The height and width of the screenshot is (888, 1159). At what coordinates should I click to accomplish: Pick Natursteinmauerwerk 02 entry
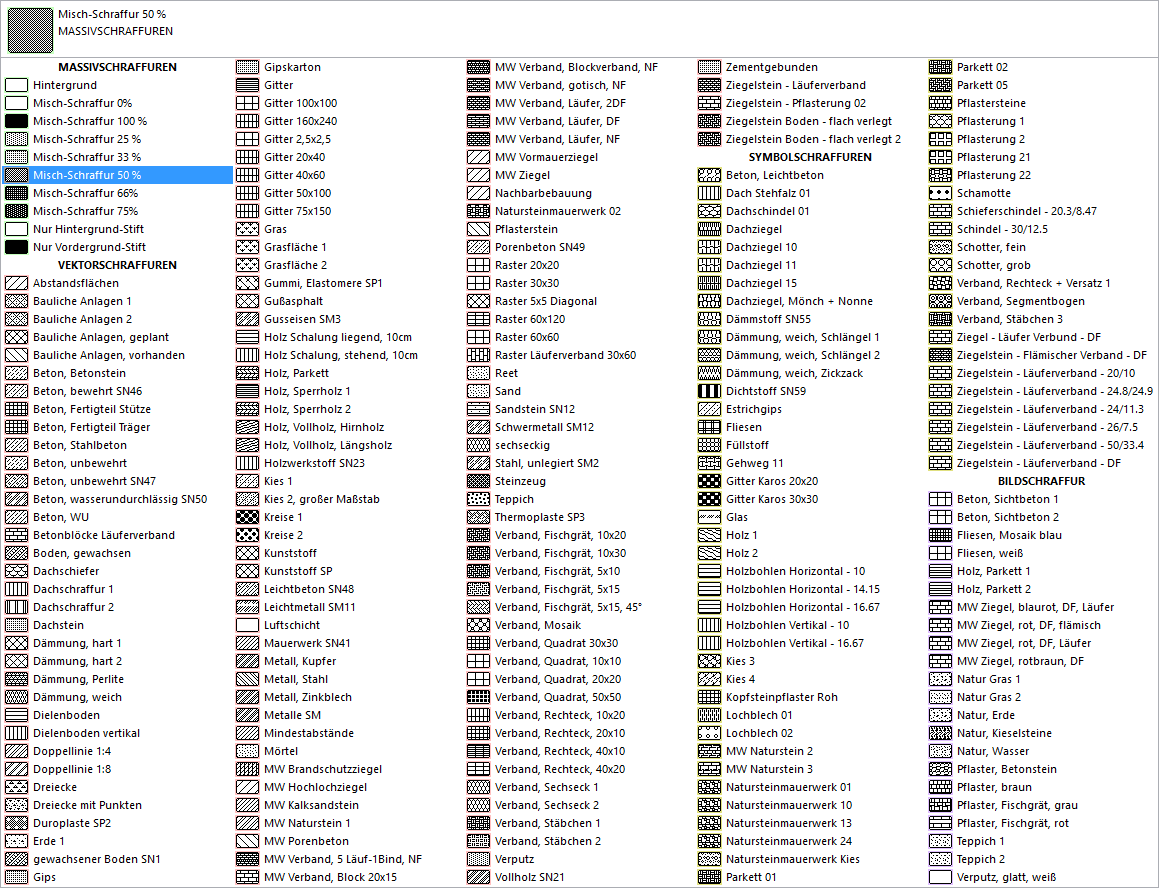[x=558, y=211]
